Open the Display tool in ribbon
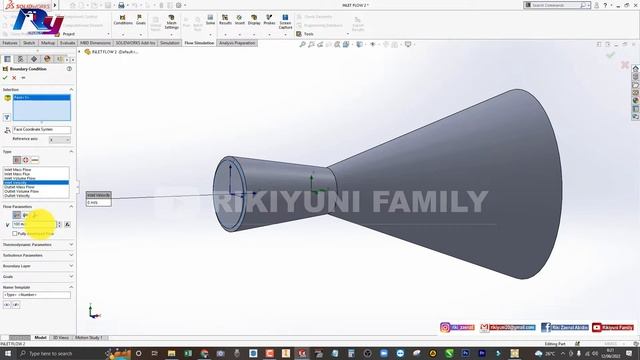 (x=254, y=20)
